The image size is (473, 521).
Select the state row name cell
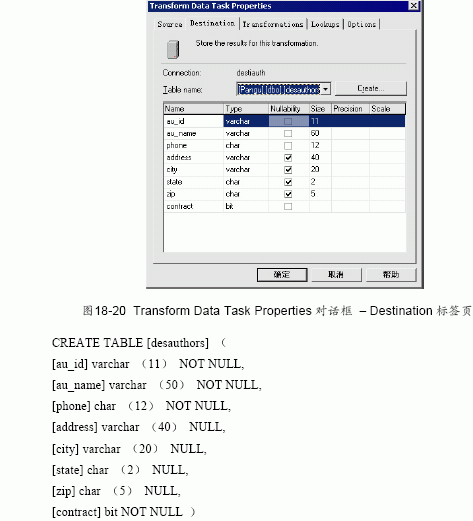pos(193,182)
